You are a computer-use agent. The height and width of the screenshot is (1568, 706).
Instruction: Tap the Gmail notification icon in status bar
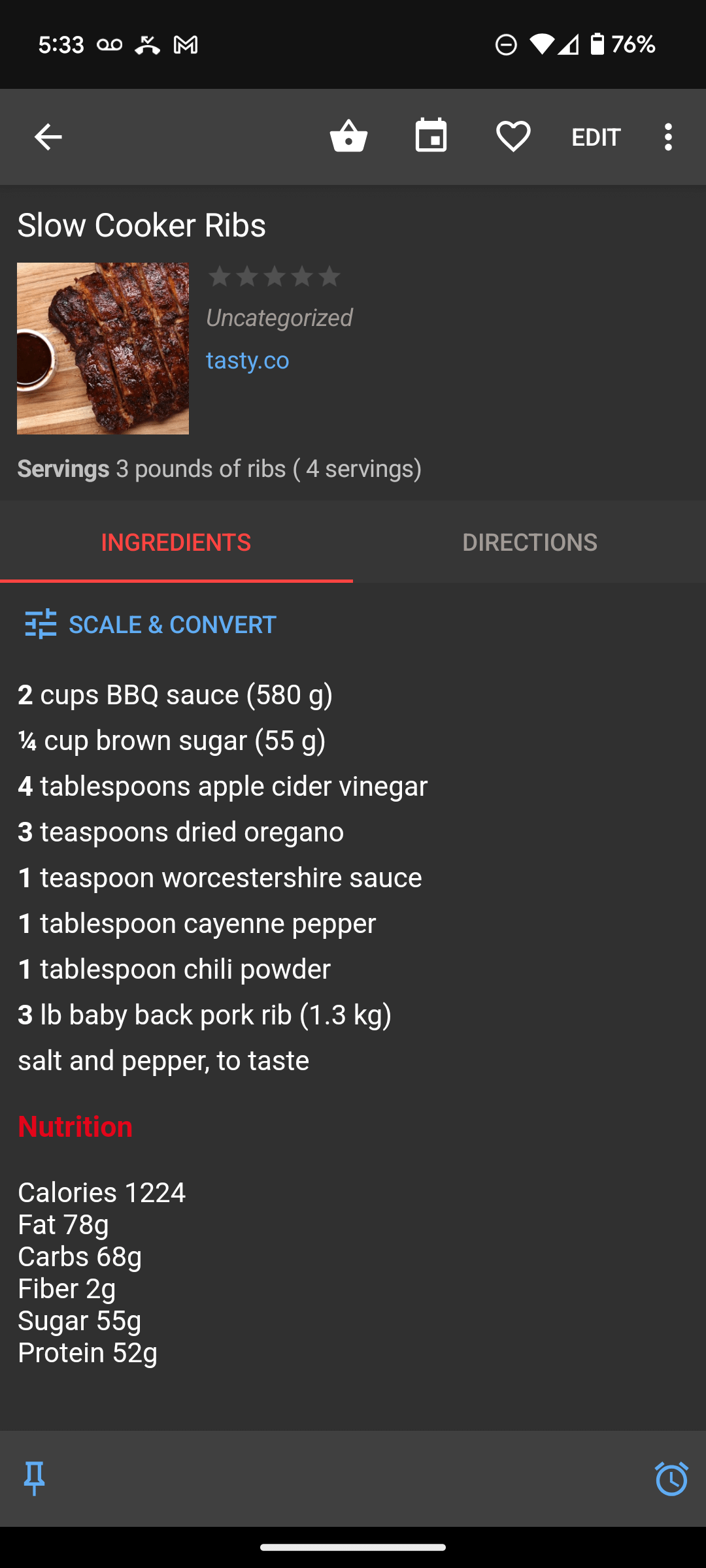186,45
